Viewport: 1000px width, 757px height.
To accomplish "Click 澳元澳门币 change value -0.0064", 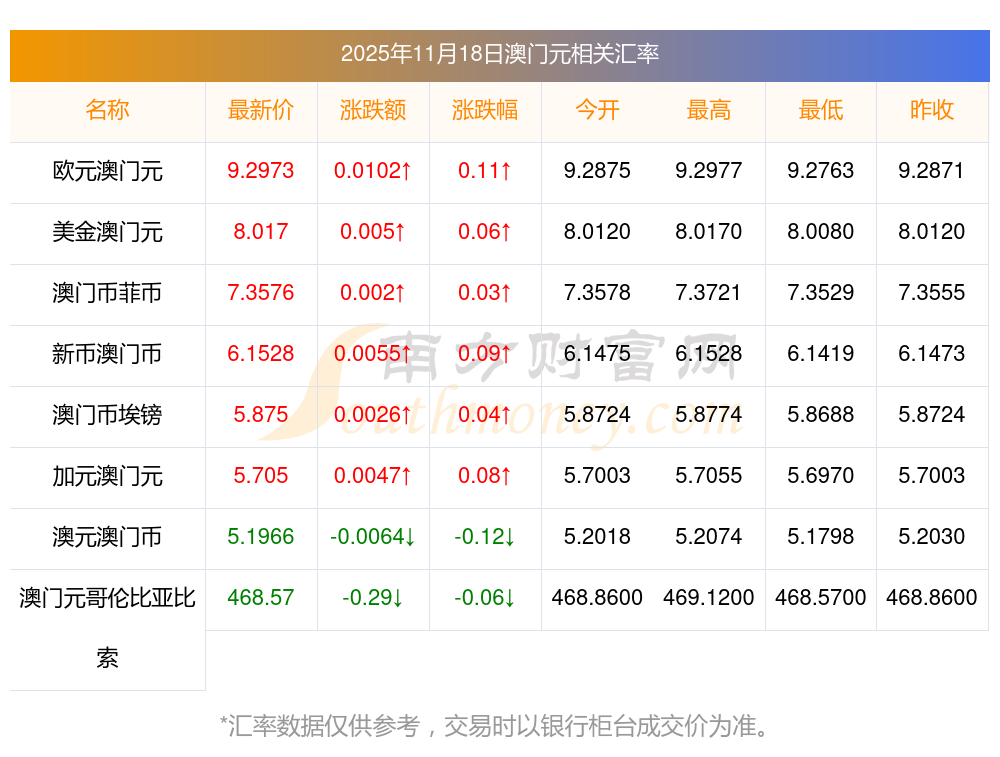I will [x=373, y=537].
